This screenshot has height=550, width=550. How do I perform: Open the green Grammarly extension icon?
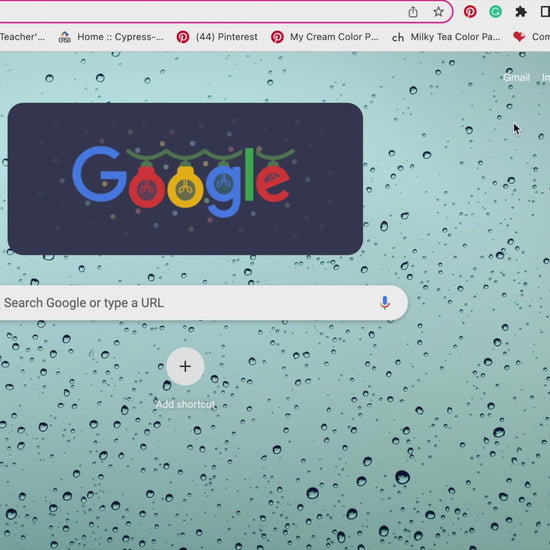(x=495, y=12)
